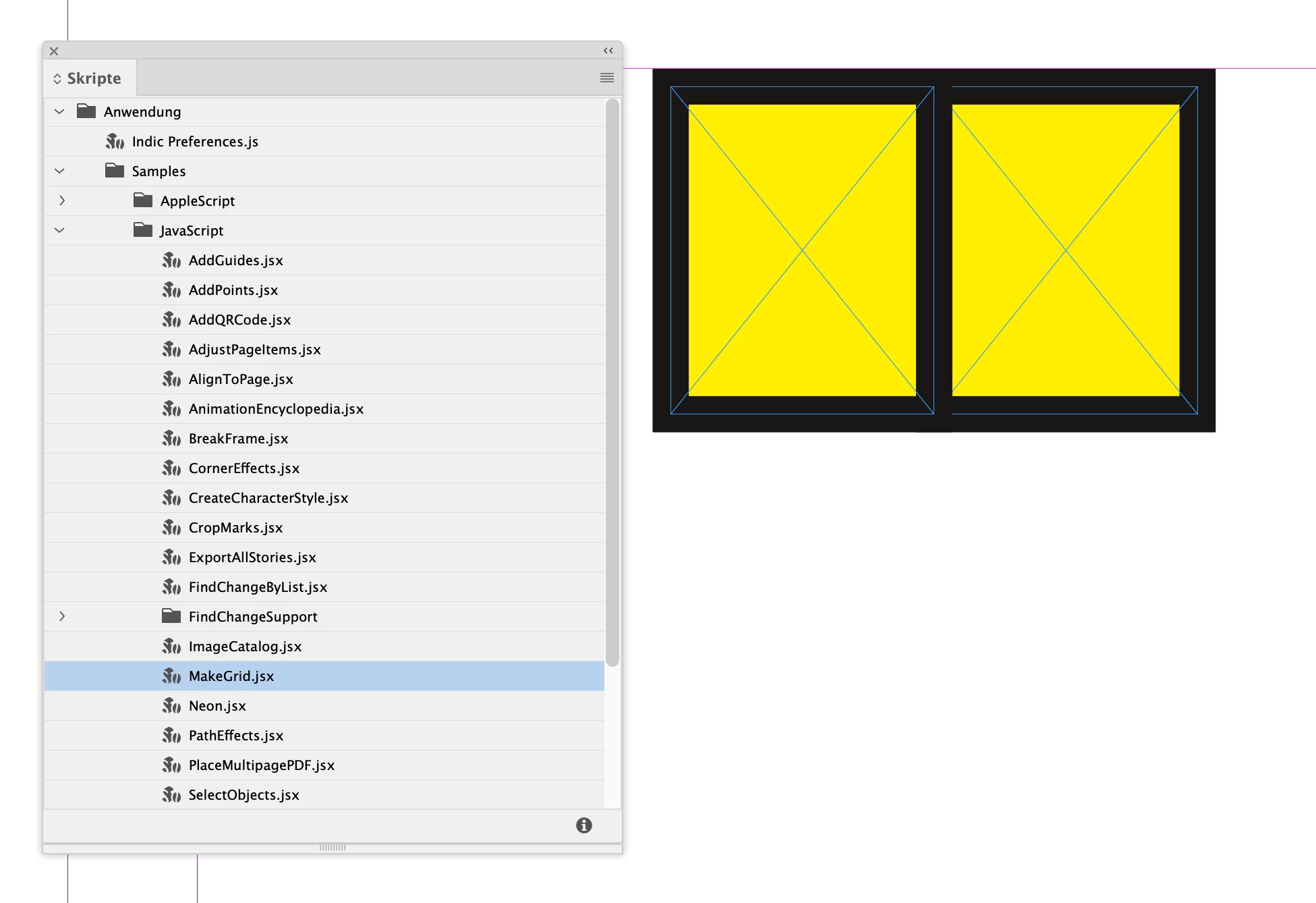The height and width of the screenshot is (903, 1316).
Task: Click the Samples folder icon
Action: click(x=114, y=171)
